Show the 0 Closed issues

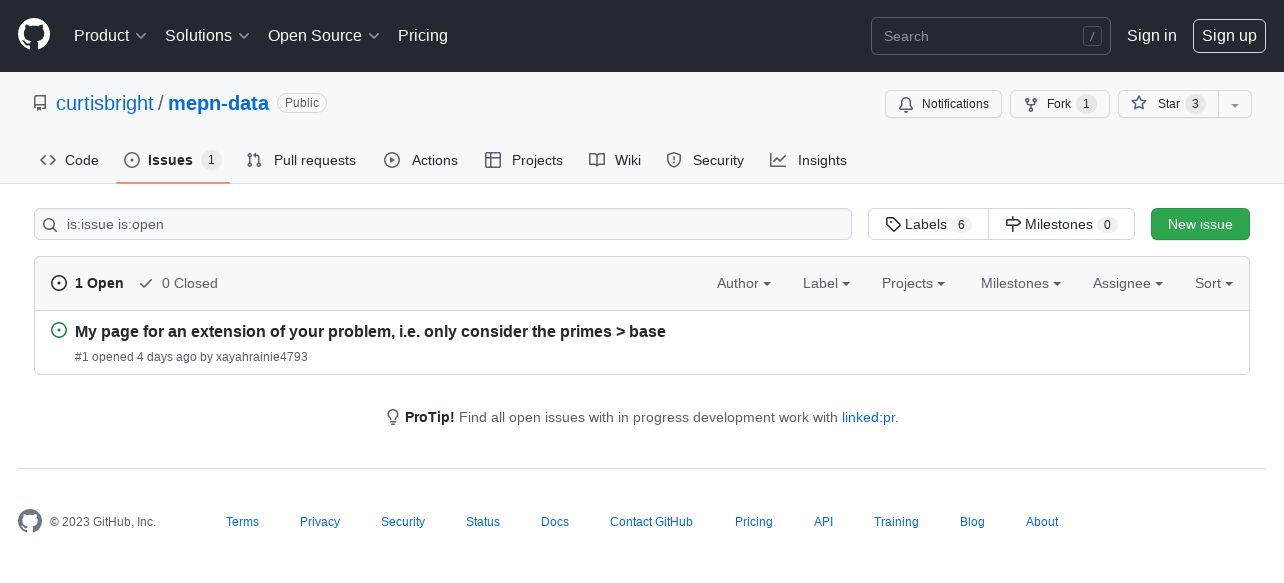tap(178, 283)
